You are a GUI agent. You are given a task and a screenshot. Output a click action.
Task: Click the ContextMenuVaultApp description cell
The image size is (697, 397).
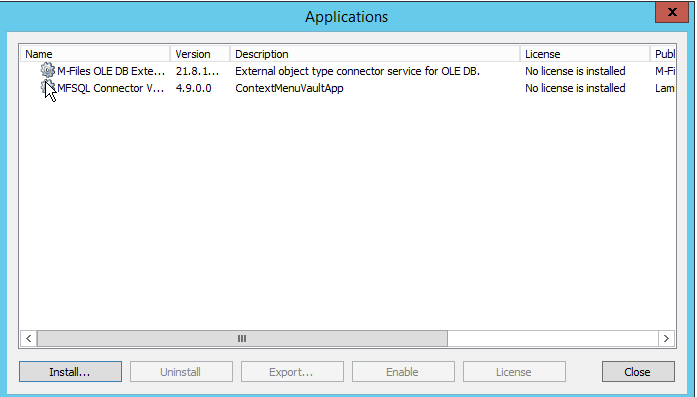(x=289, y=88)
